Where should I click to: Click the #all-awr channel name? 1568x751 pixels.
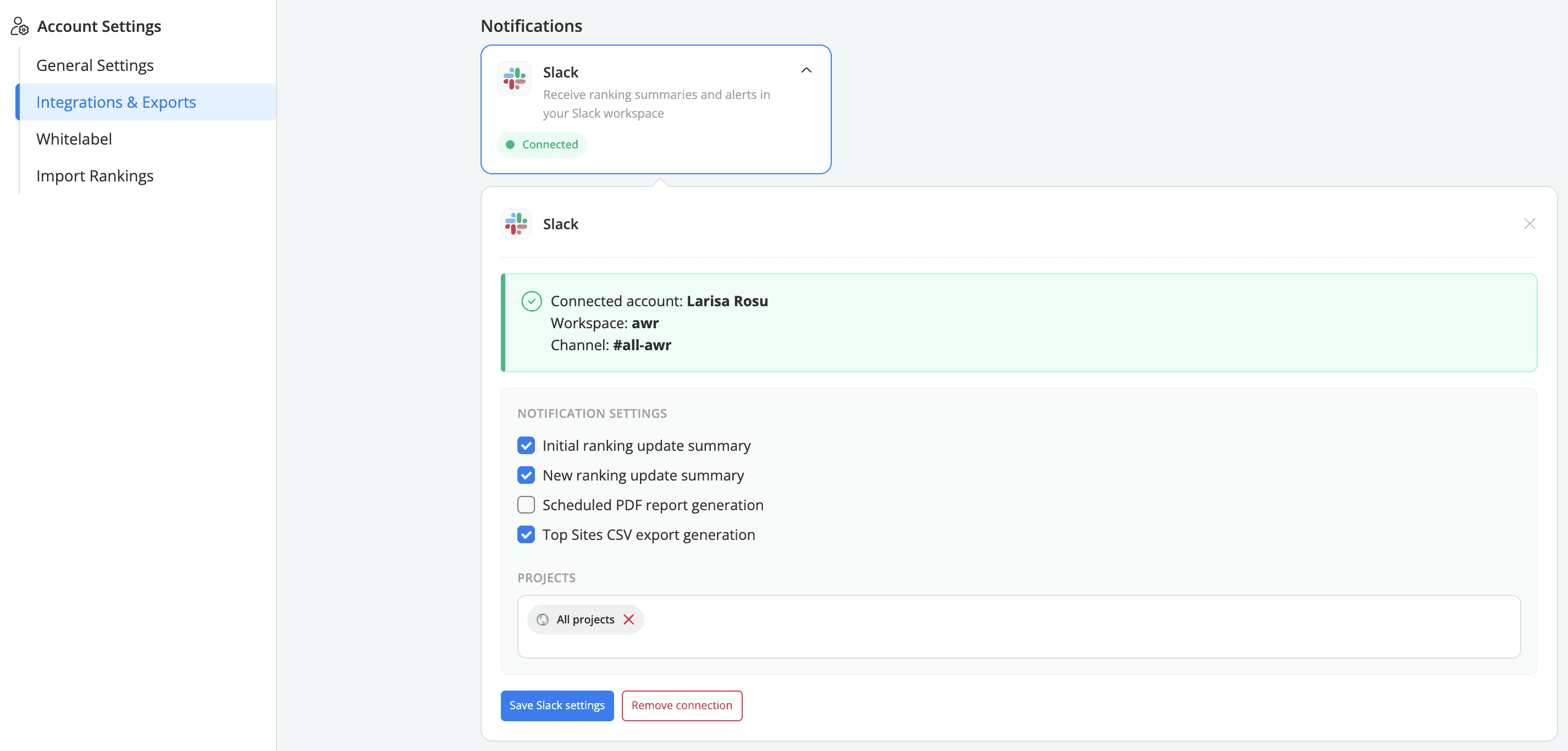click(x=642, y=345)
